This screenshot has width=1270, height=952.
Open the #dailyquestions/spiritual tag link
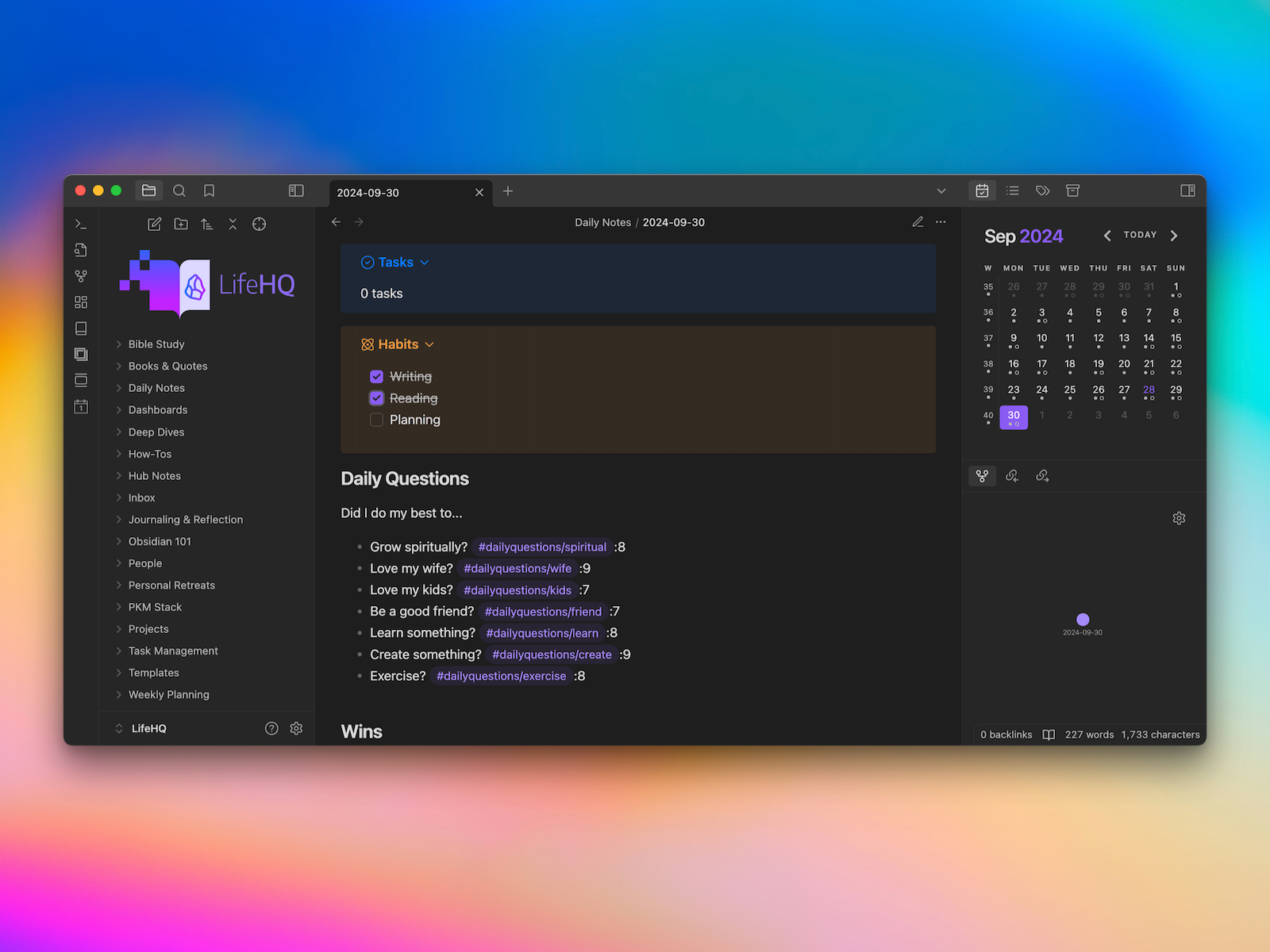coord(542,547)
